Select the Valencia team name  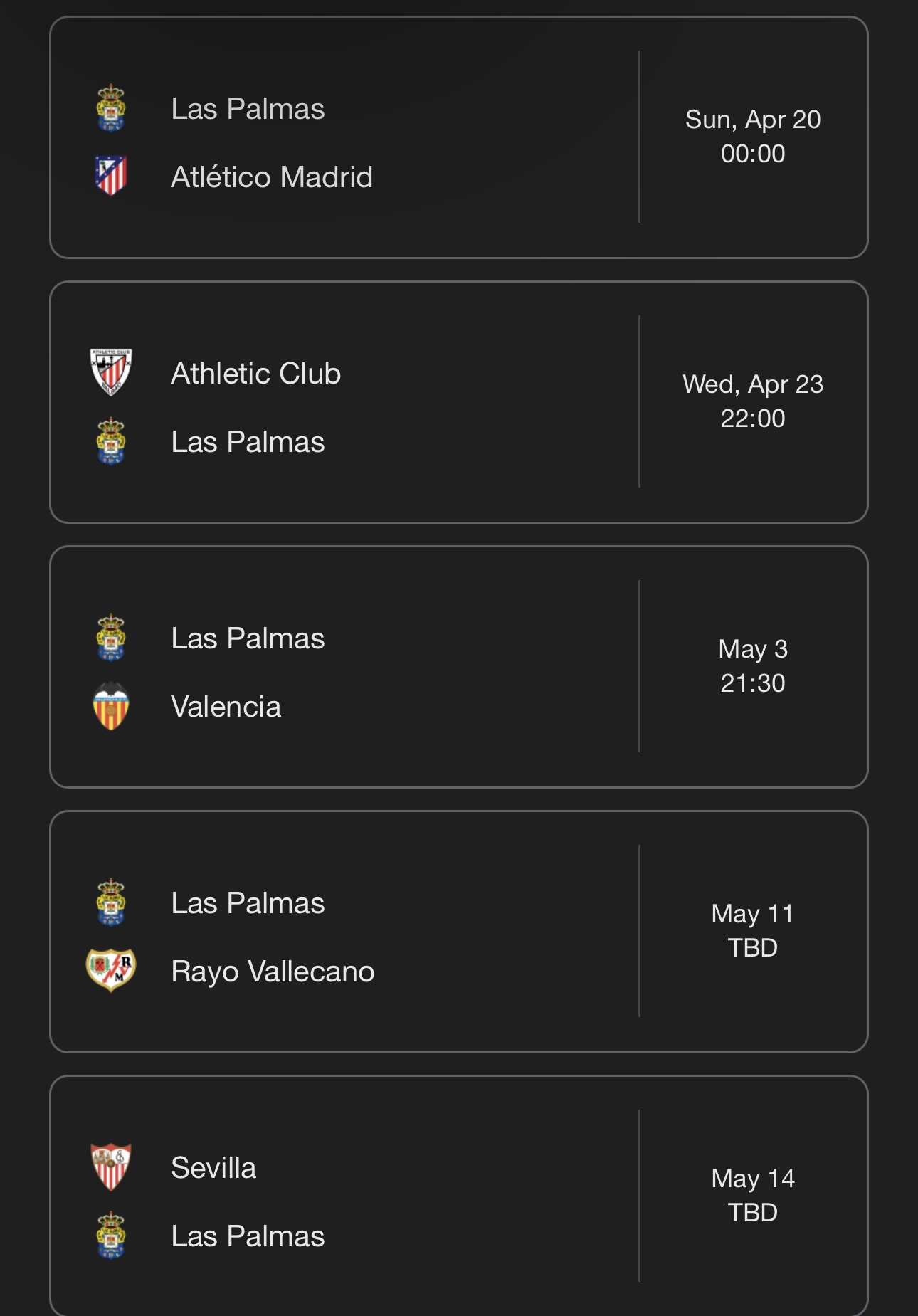coord(226,707)
